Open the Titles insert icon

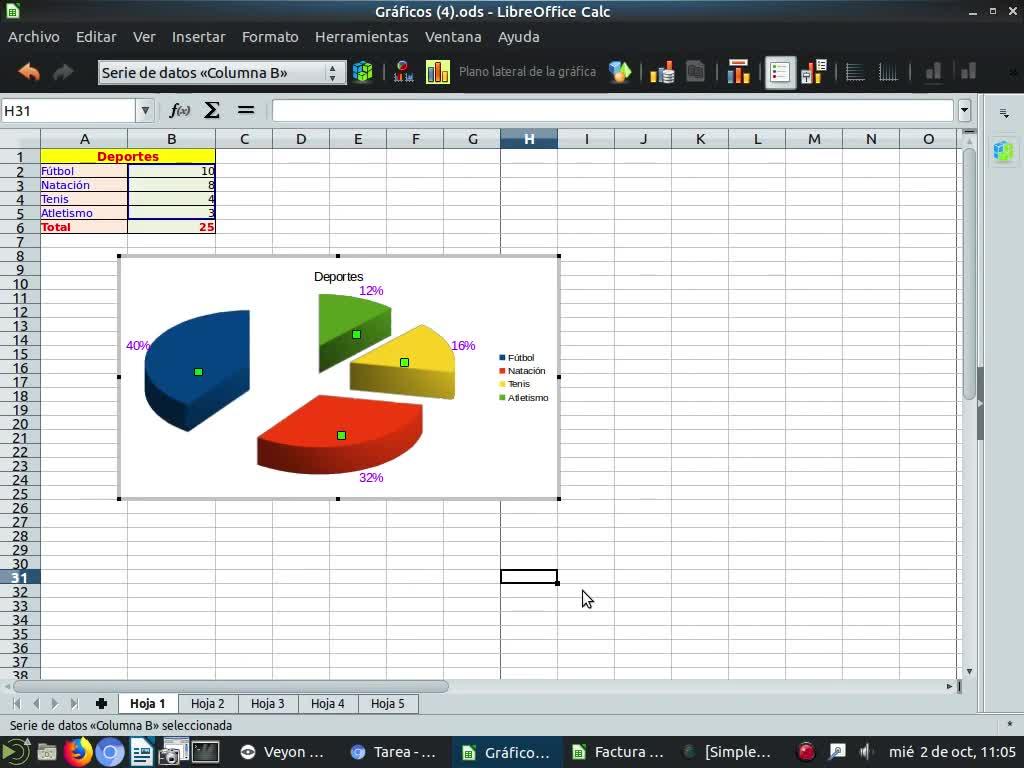tap(738, 72)
